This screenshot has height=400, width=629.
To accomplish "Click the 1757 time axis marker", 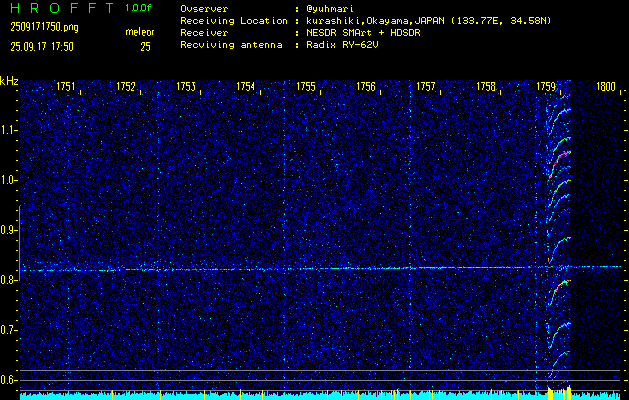I will pyautogui.click(x=426, y=86).
